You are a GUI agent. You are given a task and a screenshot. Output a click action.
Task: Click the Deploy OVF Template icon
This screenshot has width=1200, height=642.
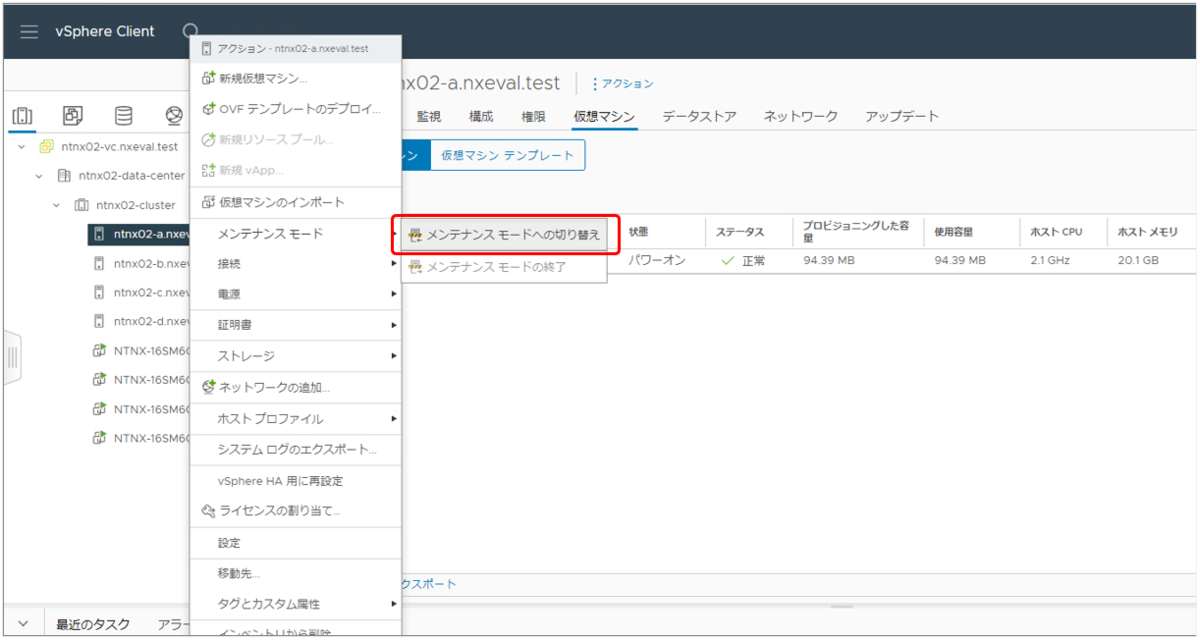(x=208, y=109)
